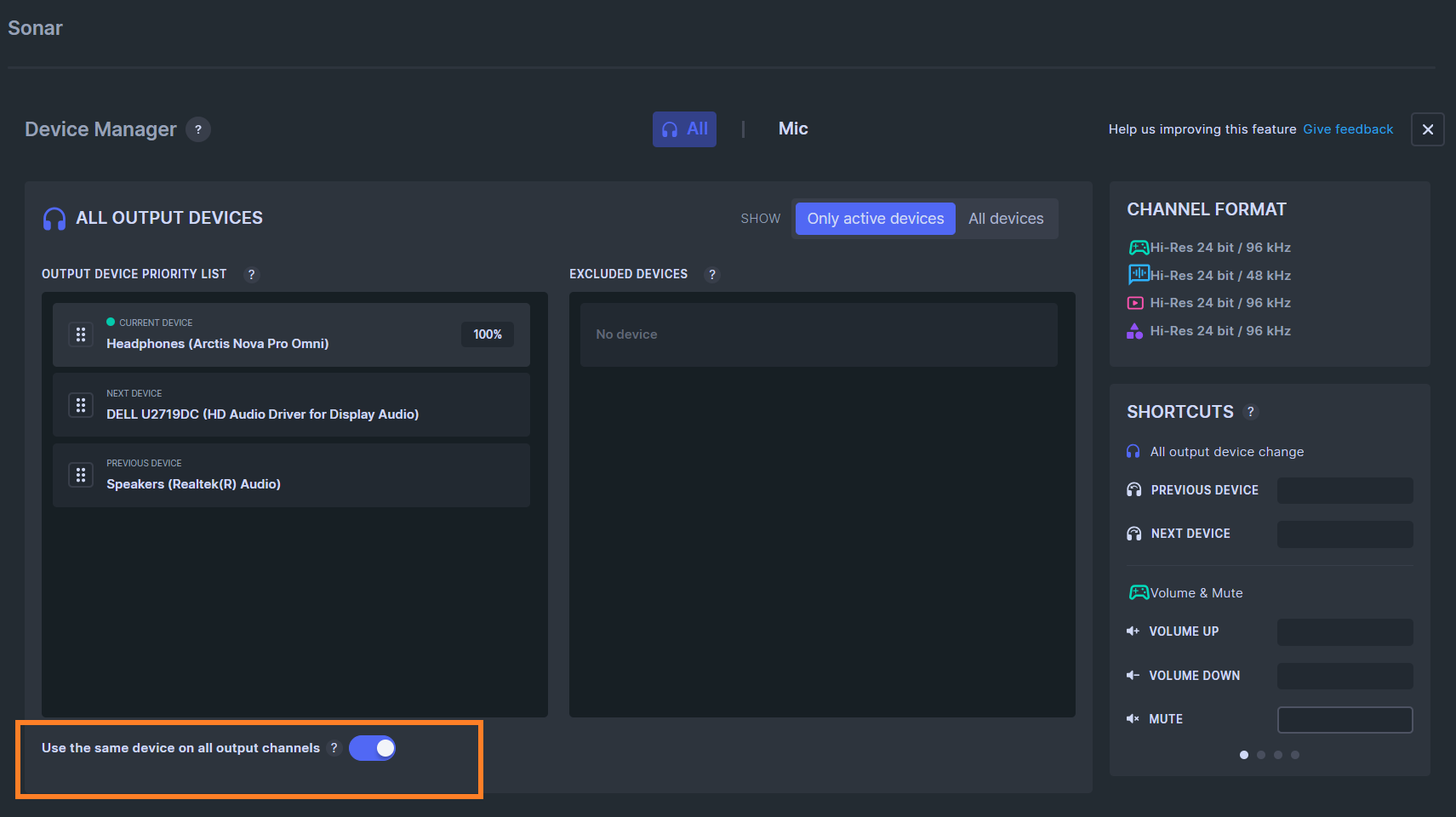
Task: Toggle same device on all output channels
Action: 372,748
